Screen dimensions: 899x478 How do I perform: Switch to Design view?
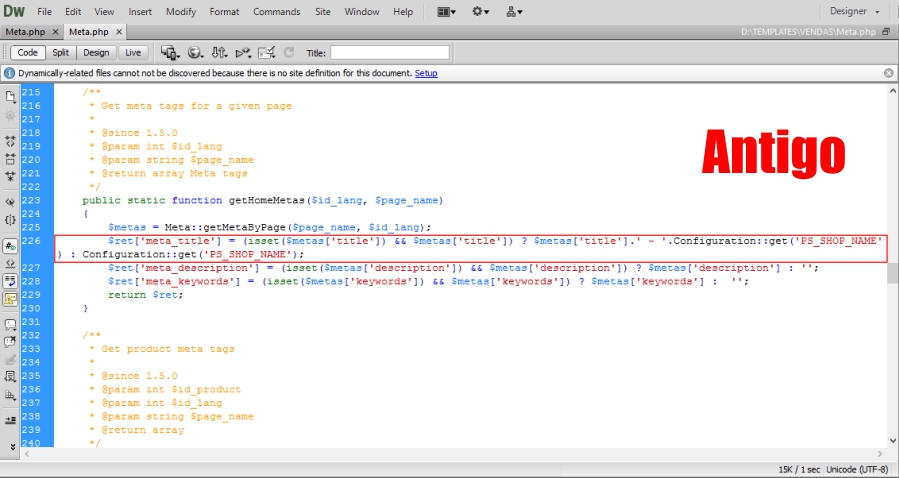pyautogui.click(x=96, y=52)
